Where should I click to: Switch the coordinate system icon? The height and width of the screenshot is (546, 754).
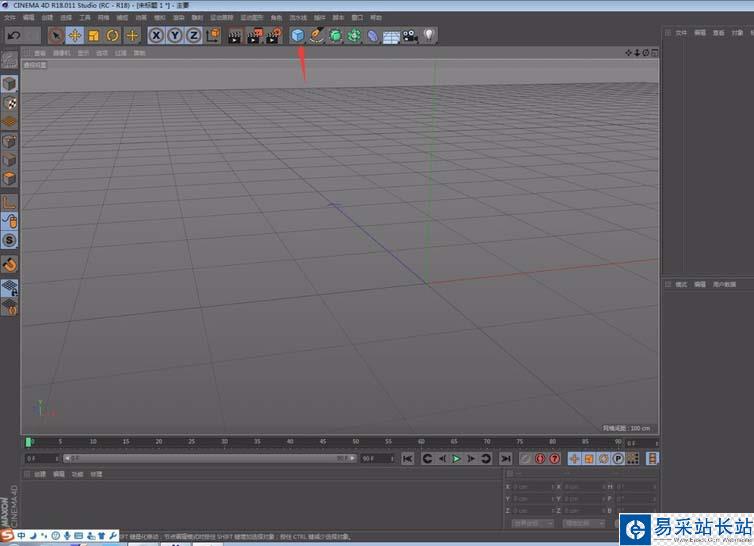213,35
